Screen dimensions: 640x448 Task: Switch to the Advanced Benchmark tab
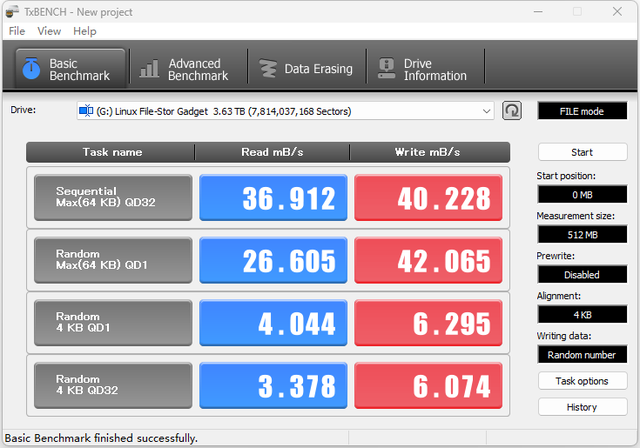pyautogui.click(x=185, y=69)
